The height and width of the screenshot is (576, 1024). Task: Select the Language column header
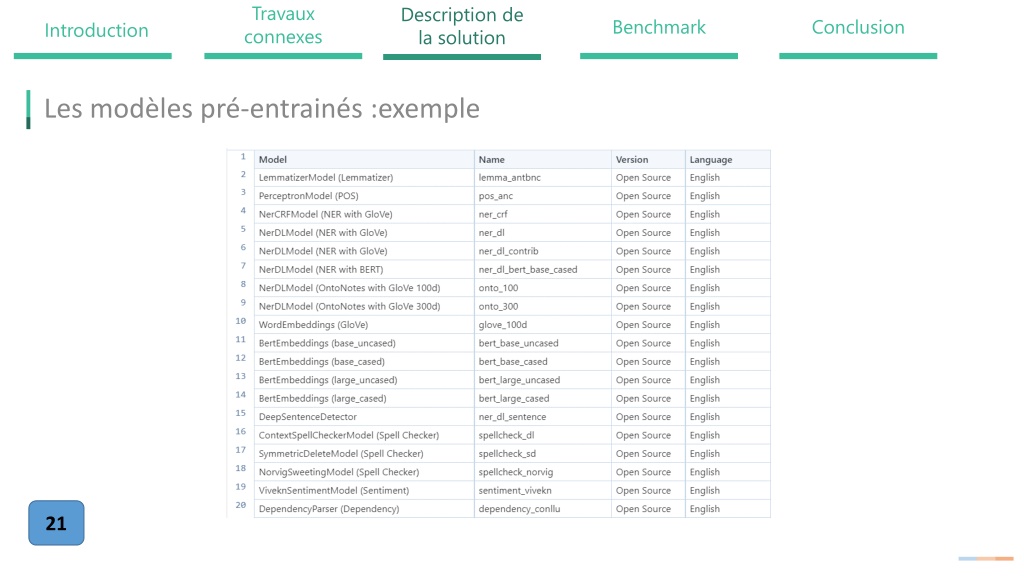point(728,159)
